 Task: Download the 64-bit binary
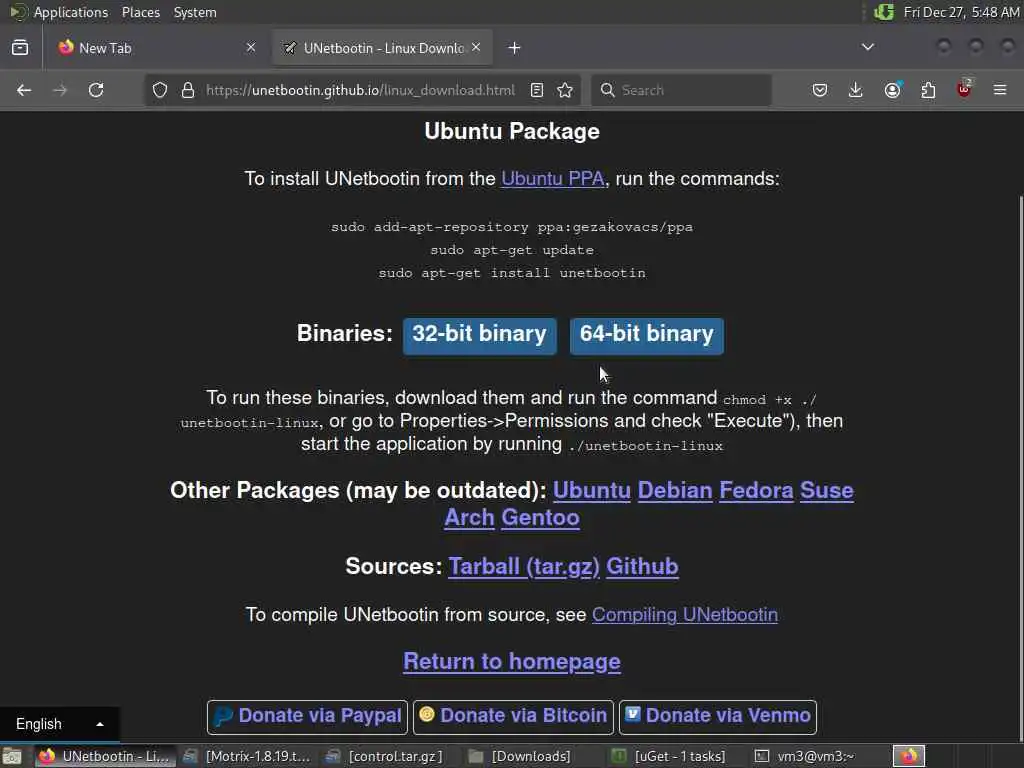click(x=647, y=336)
